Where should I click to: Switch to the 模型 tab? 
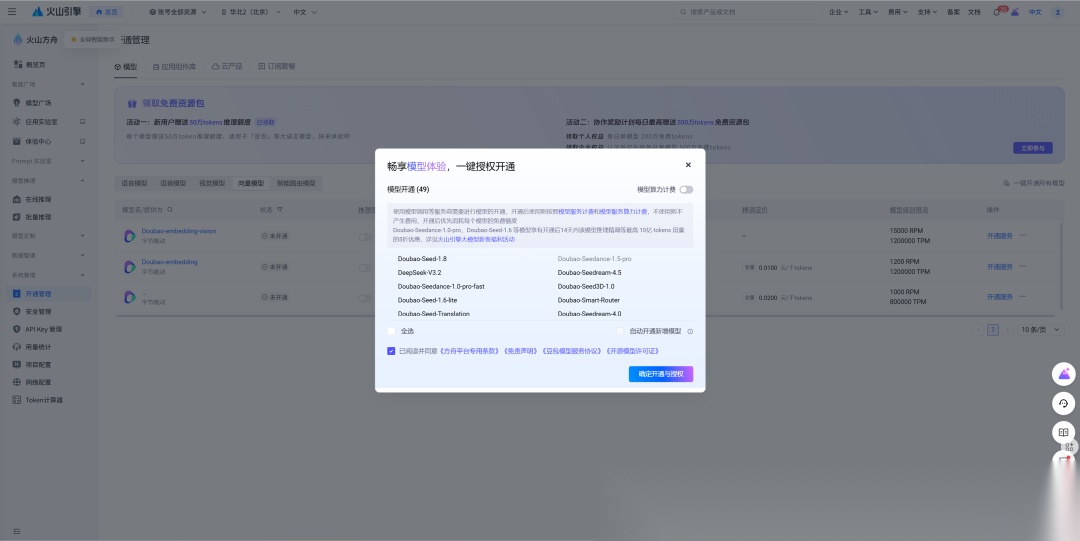(126, 67)
